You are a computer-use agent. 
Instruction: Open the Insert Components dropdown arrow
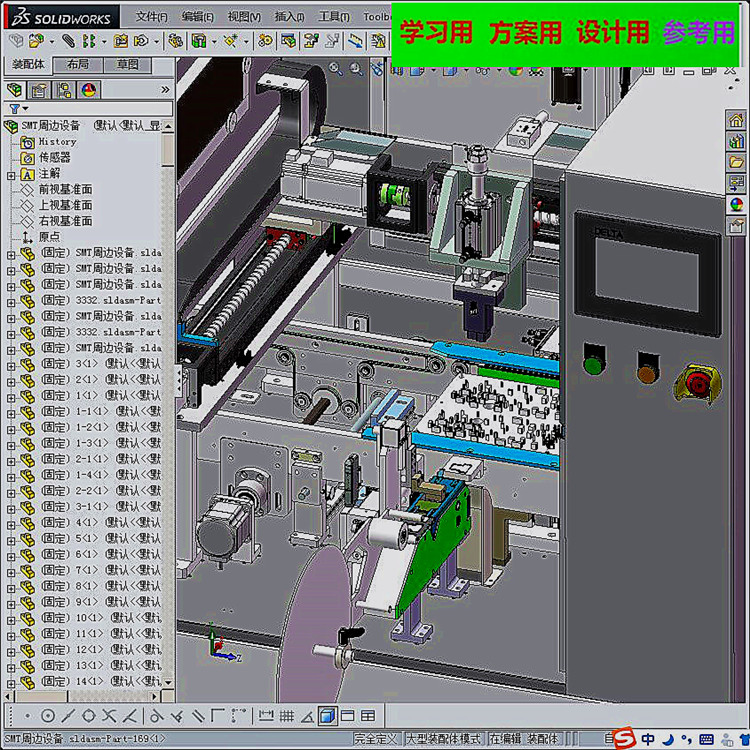pos(51,42)
